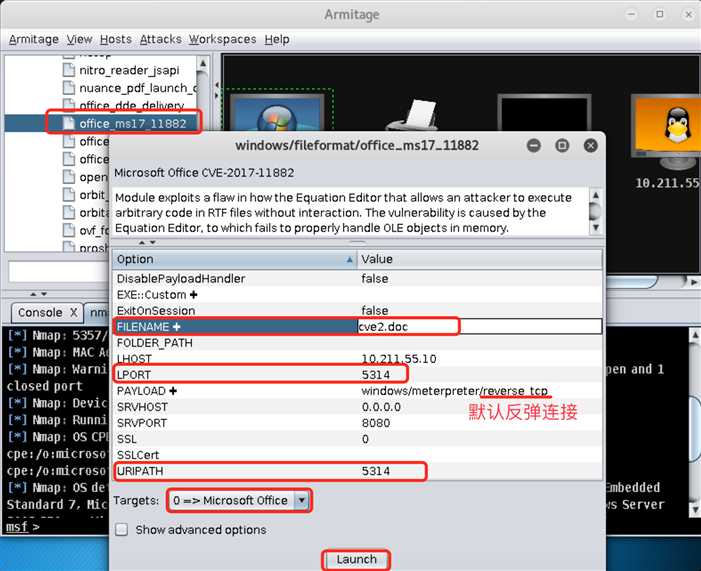Collapse module description using splitter arrows
Screen dimensions: 701x571
click(147, 242)
